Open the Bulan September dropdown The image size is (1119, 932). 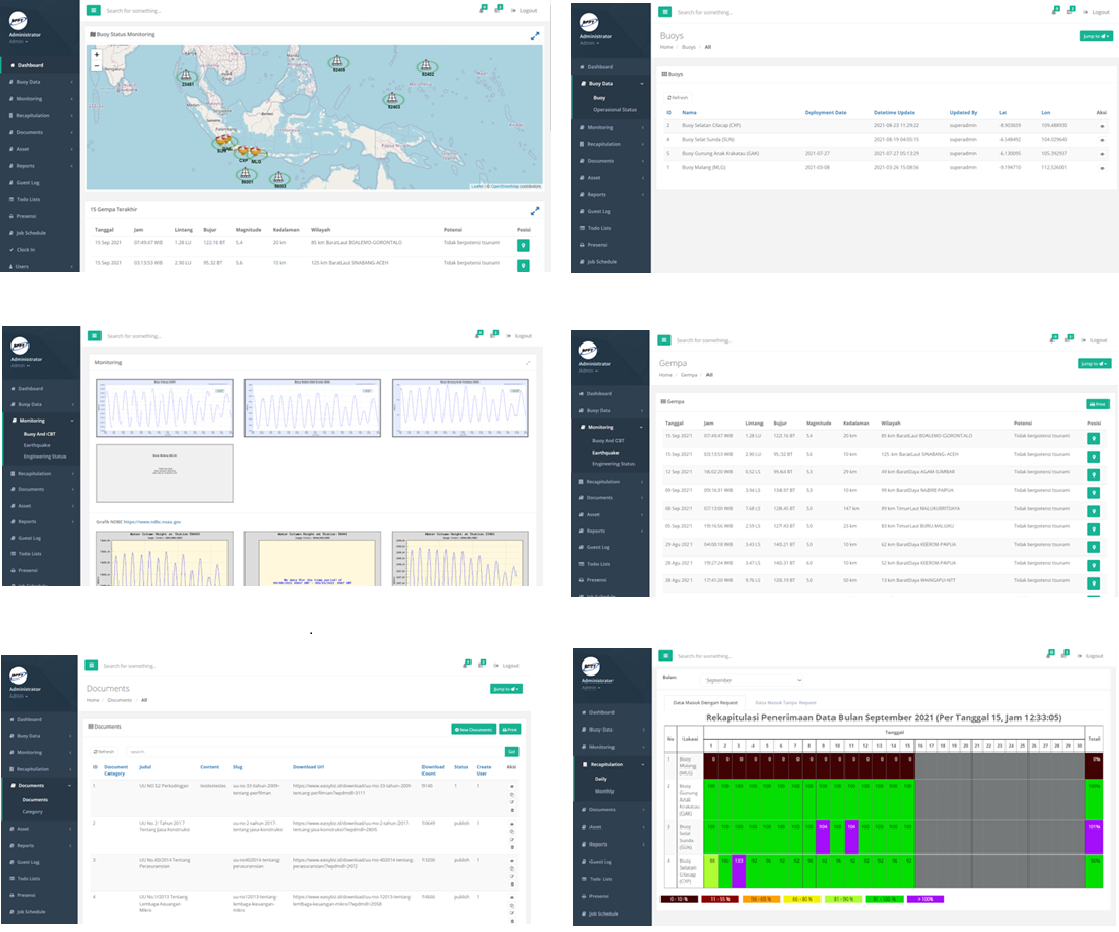coord(752,680)
